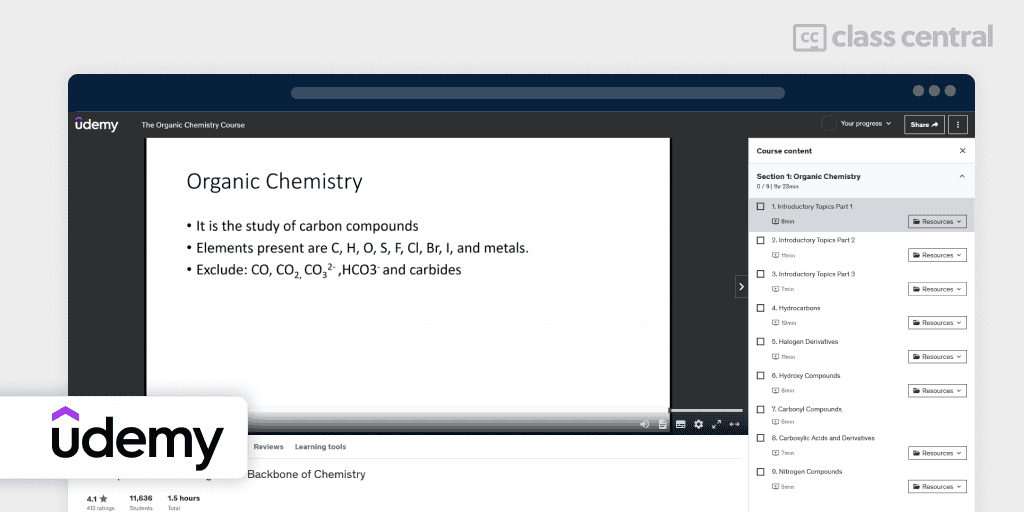The height and width of the screenshot is (512, 1024).
Task: Click the arrow tab beside the video
Action: (741, 286)
